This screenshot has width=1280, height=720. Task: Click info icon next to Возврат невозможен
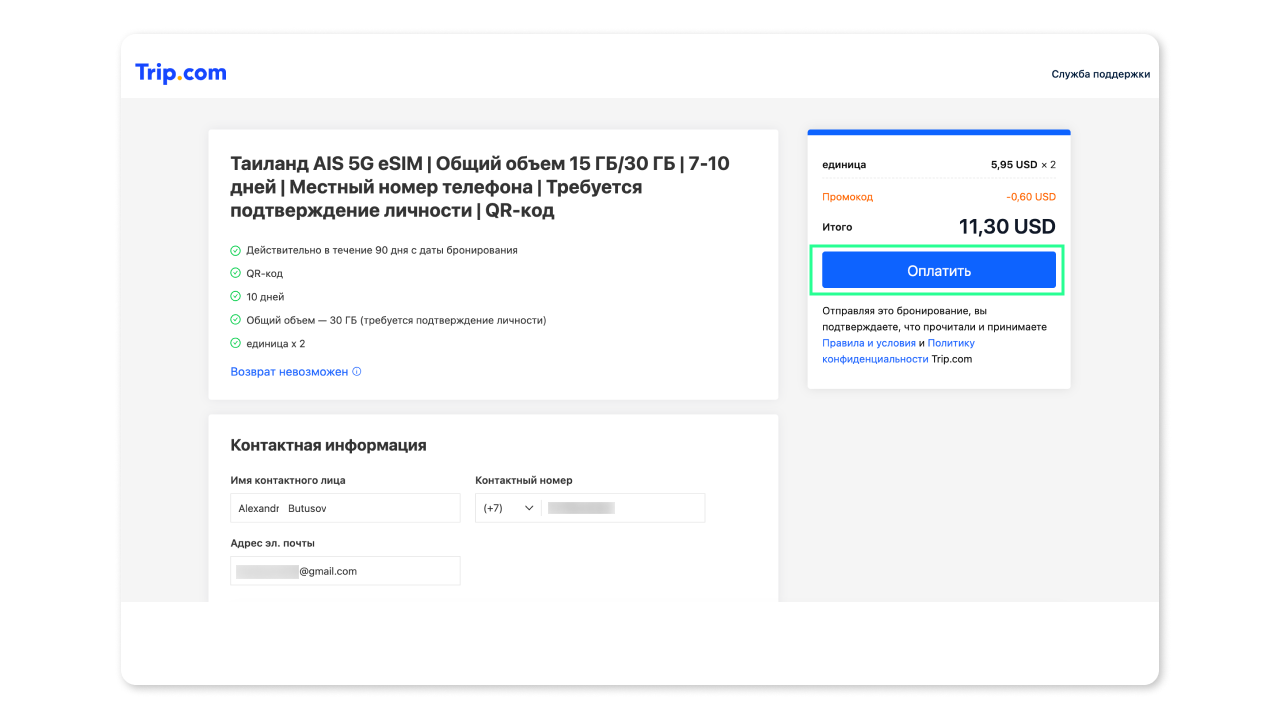(x=357, y=372)
